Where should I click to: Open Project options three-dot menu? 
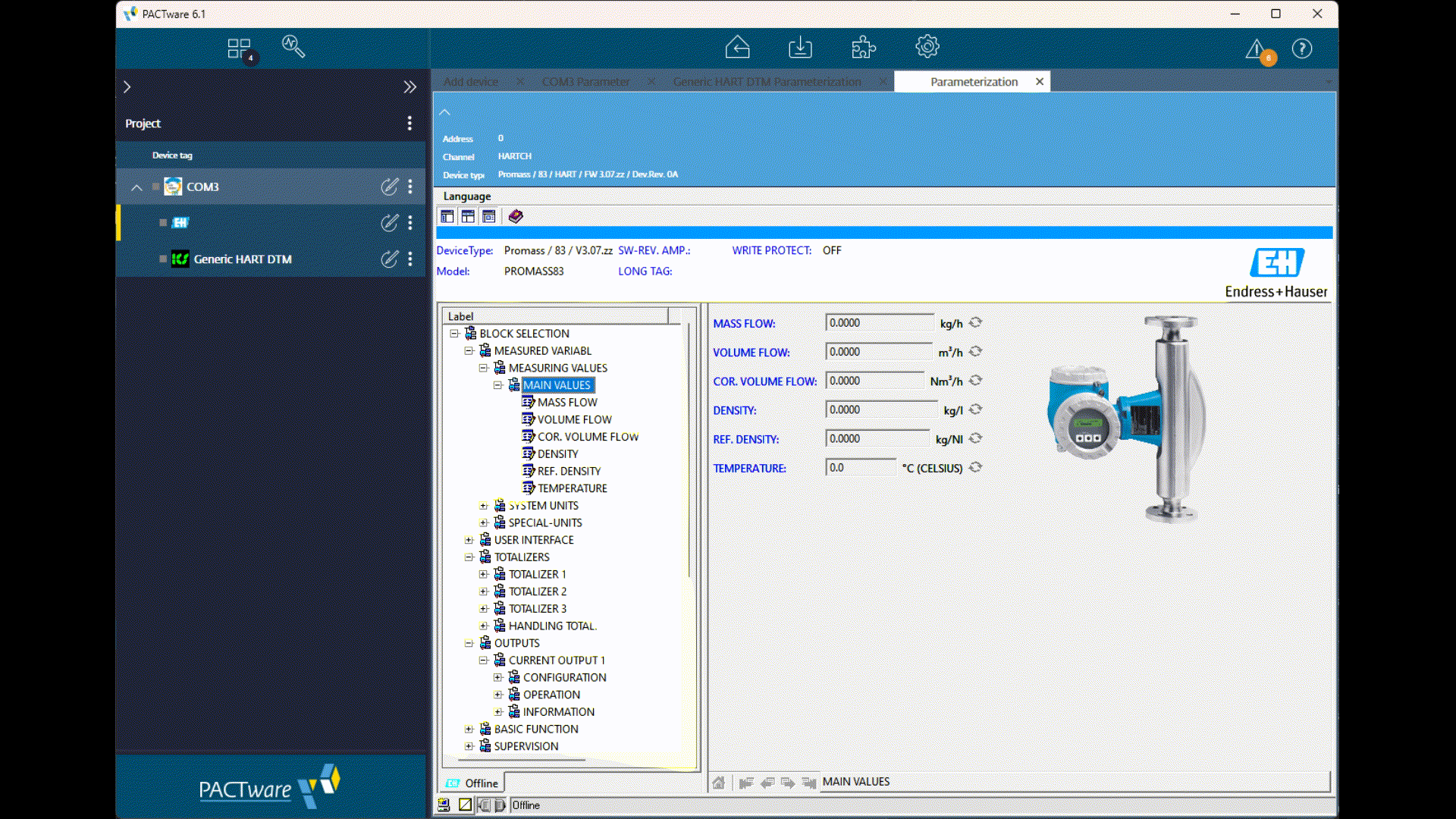coord(409,124)
